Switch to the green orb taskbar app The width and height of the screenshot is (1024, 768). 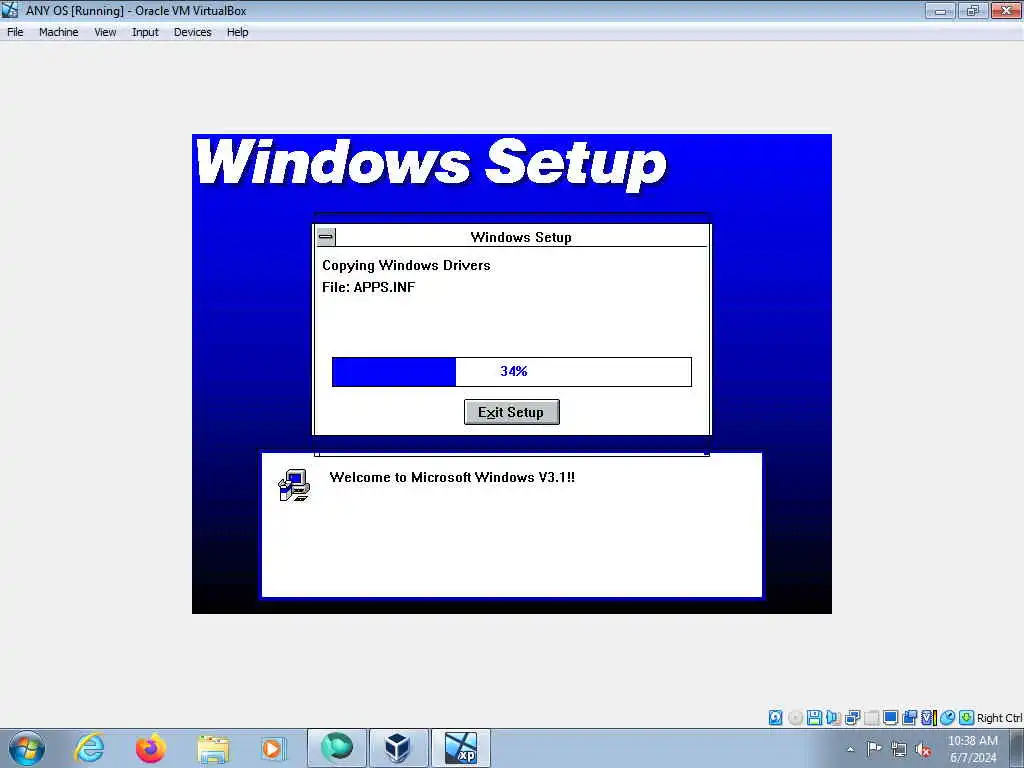336,748
